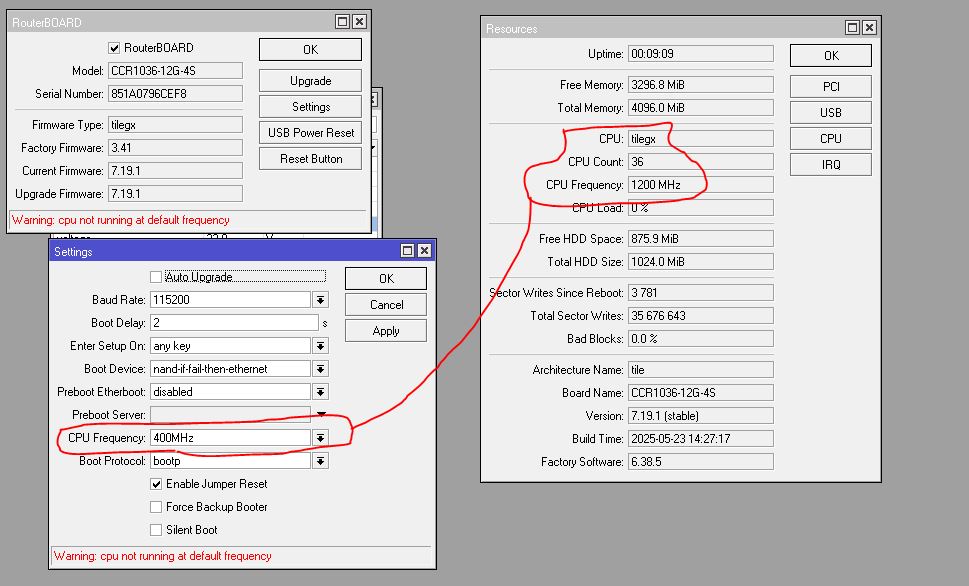
Task: Click the CPU Frequency 1200 MHz field in Resources
Action: pyautogui.click(x=701, y=185)
